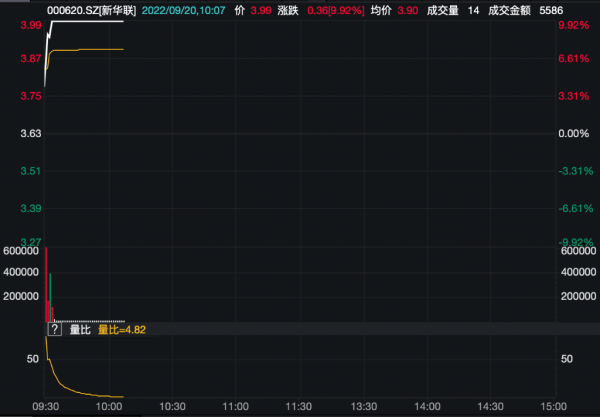
Task: Click the 3.87 price axis label
Action: (x=31, y=59)
